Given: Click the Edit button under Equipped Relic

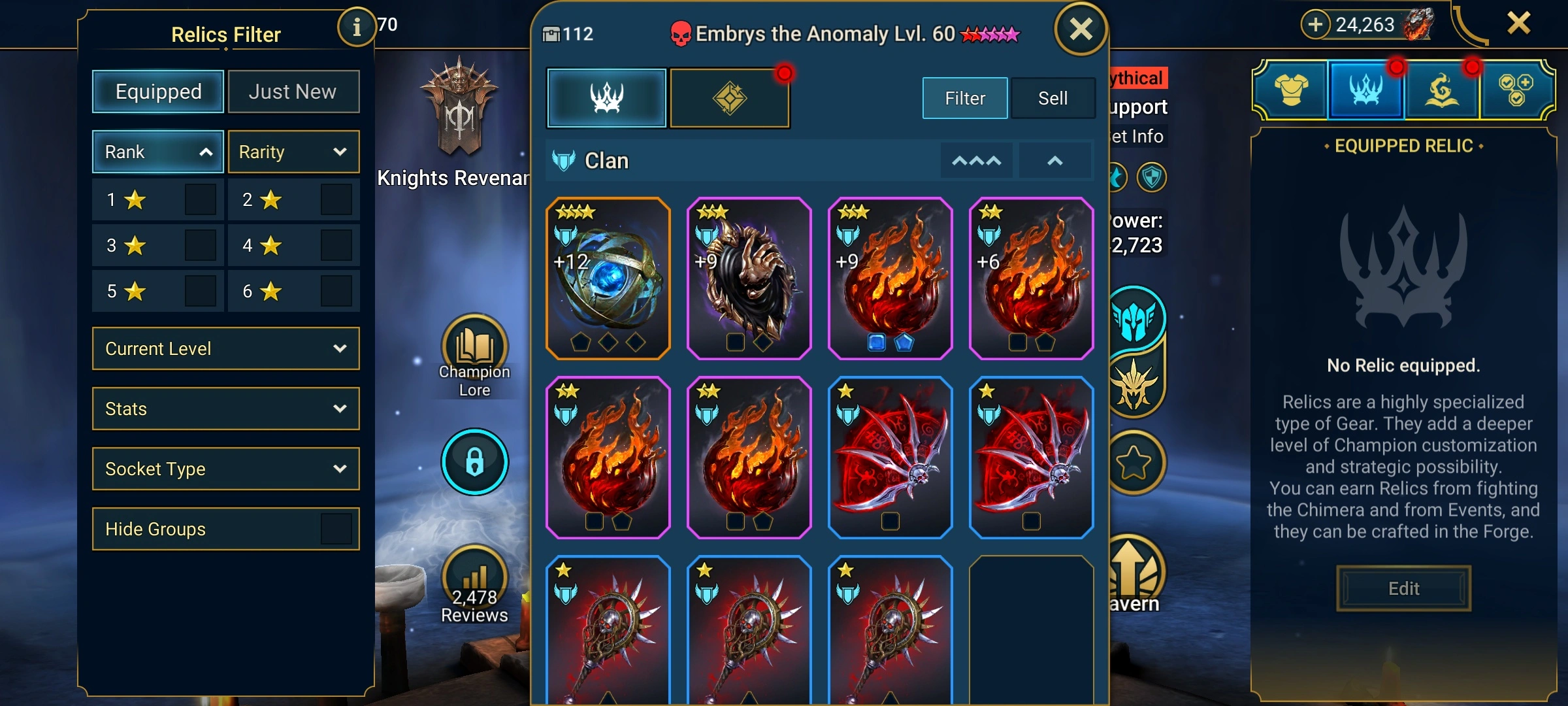Looking at the screenshot, I should 1403,588.
